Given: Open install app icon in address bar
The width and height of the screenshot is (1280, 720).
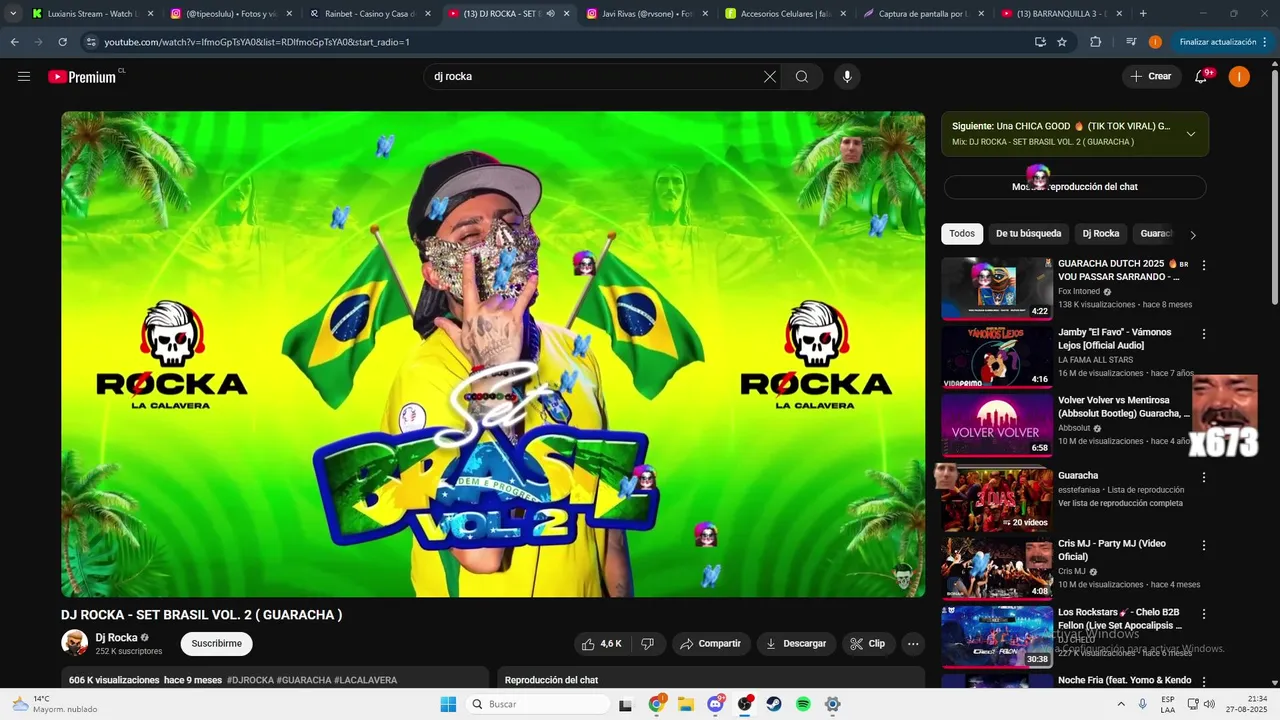Looking at the screenshot, I should pyautogui.click(x=1040, y=42).
